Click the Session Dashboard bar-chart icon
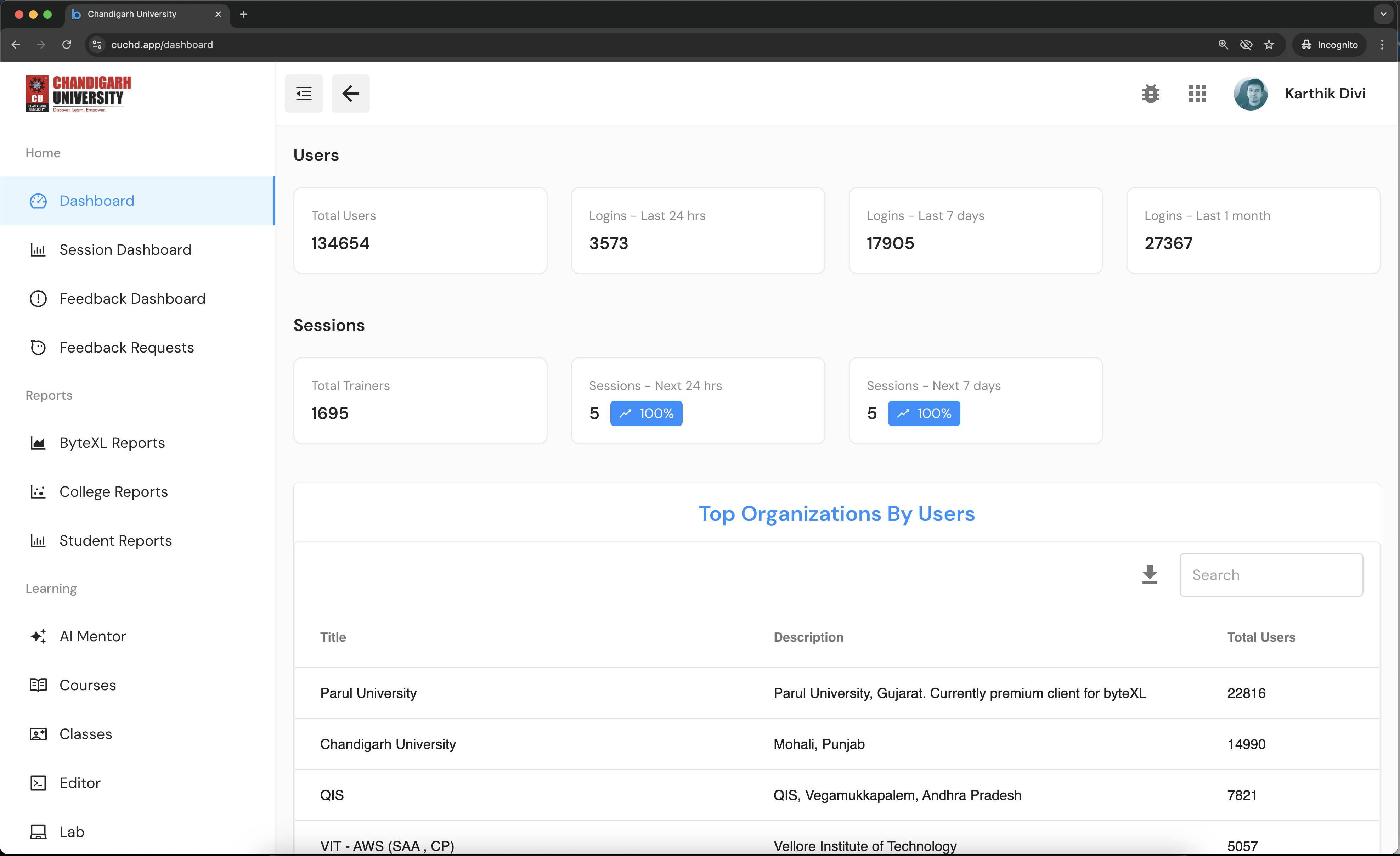This screenshot has height=856, width=1400. tap(38, 249)
